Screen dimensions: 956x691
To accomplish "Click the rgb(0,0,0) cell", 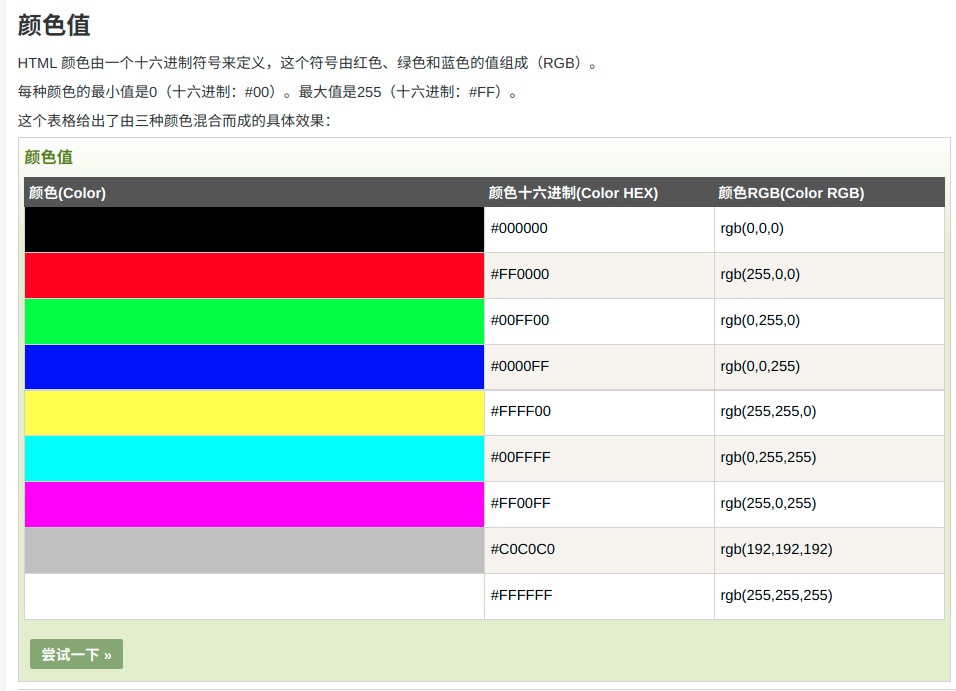I will pyautogui.click(x=829, y=230).
